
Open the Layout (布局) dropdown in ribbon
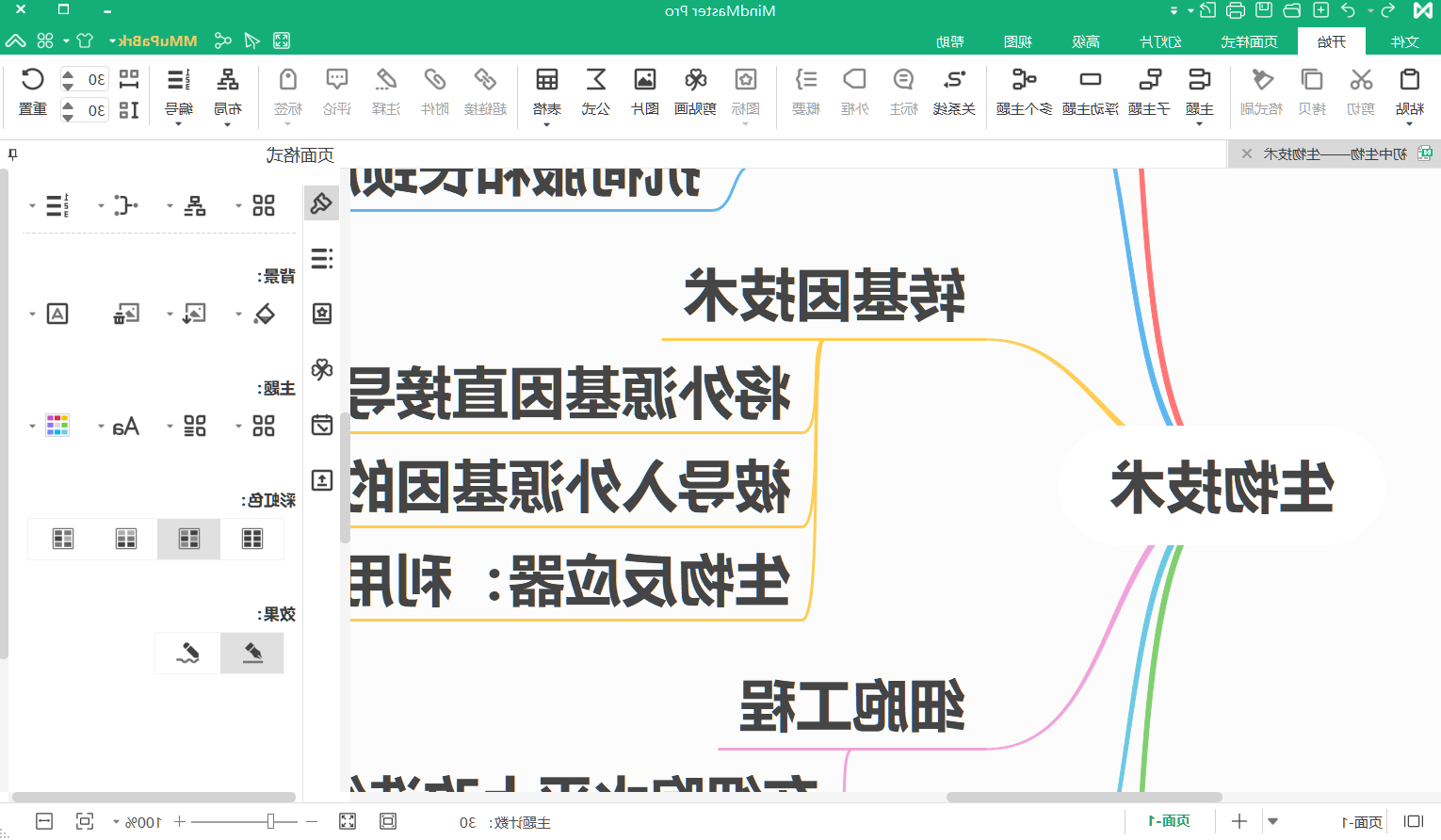click(x=227, y=124)
